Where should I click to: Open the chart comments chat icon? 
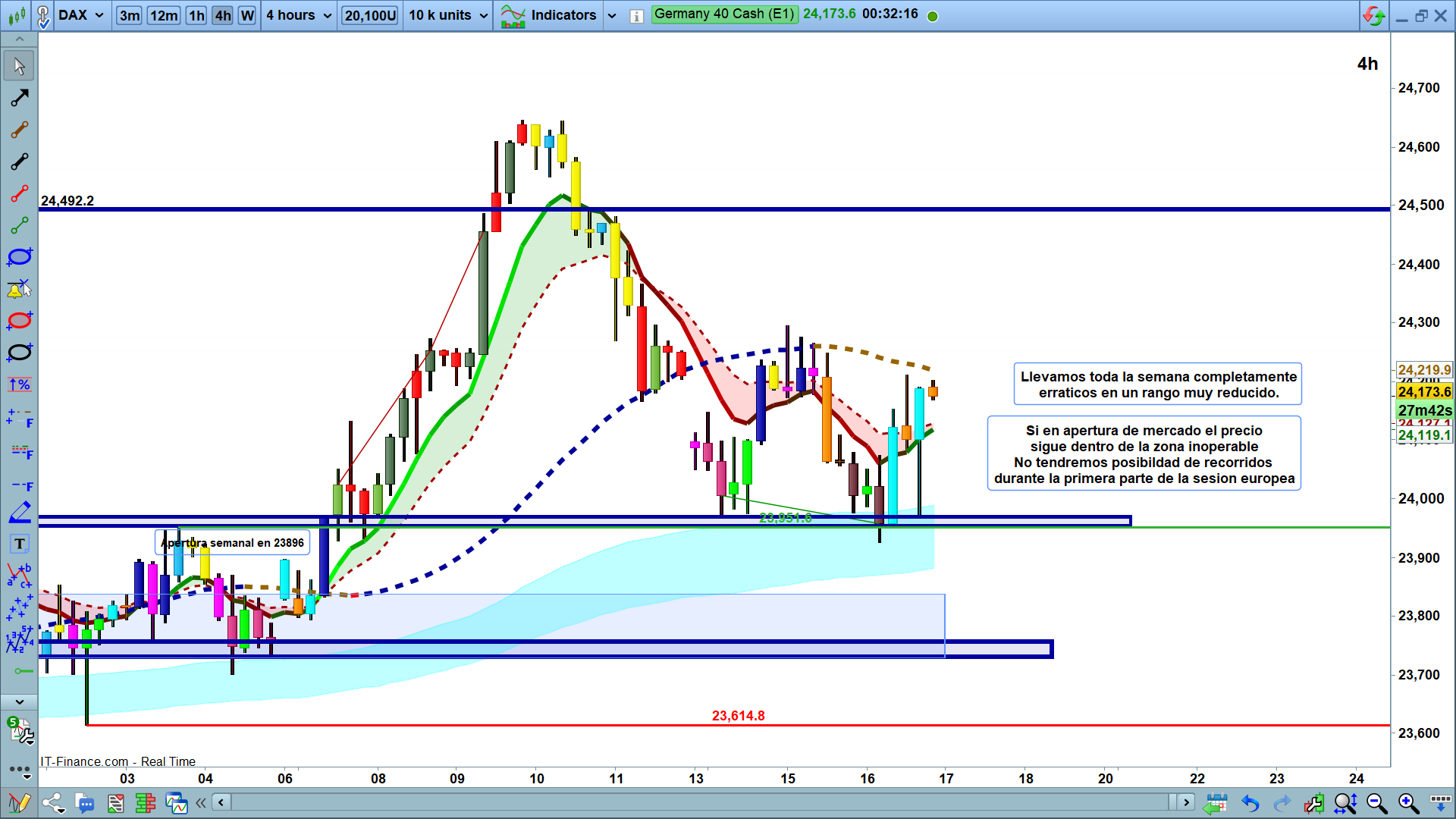pyautogui.click(x=85, y=803)
